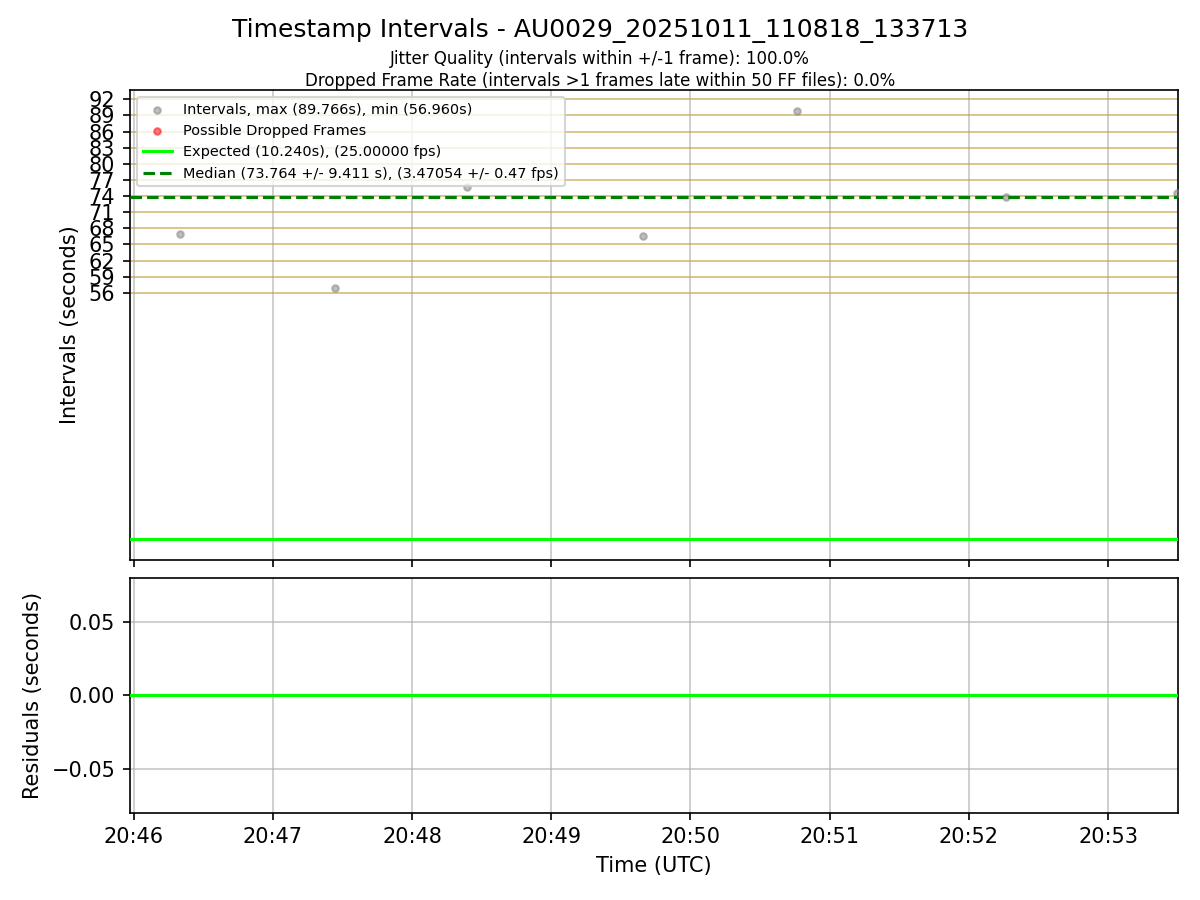The width and height of the screenshot is (1200, 900).
Task: Select the lowest gray data point near 56.960s
Action: click(x=335, y=288)
